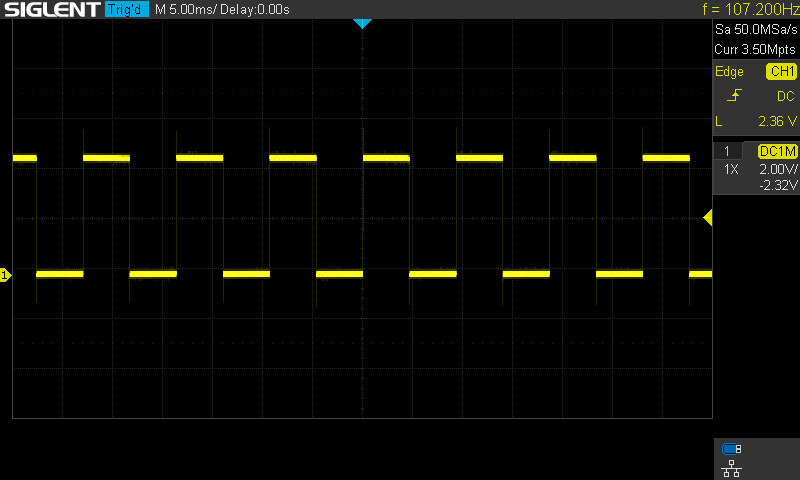Click the 2.00V/ vertical scale value
800x480 pixels.
(x=776, y=170)
